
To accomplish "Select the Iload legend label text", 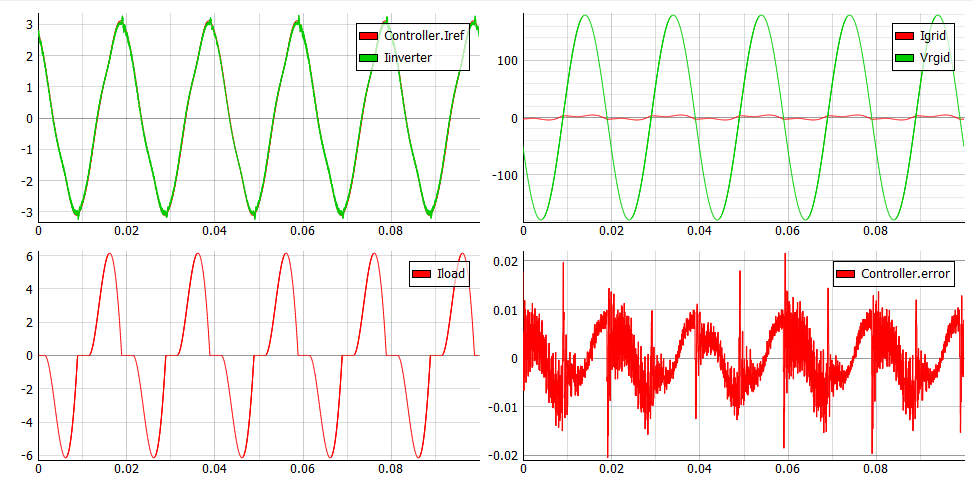I will point(451,274).
